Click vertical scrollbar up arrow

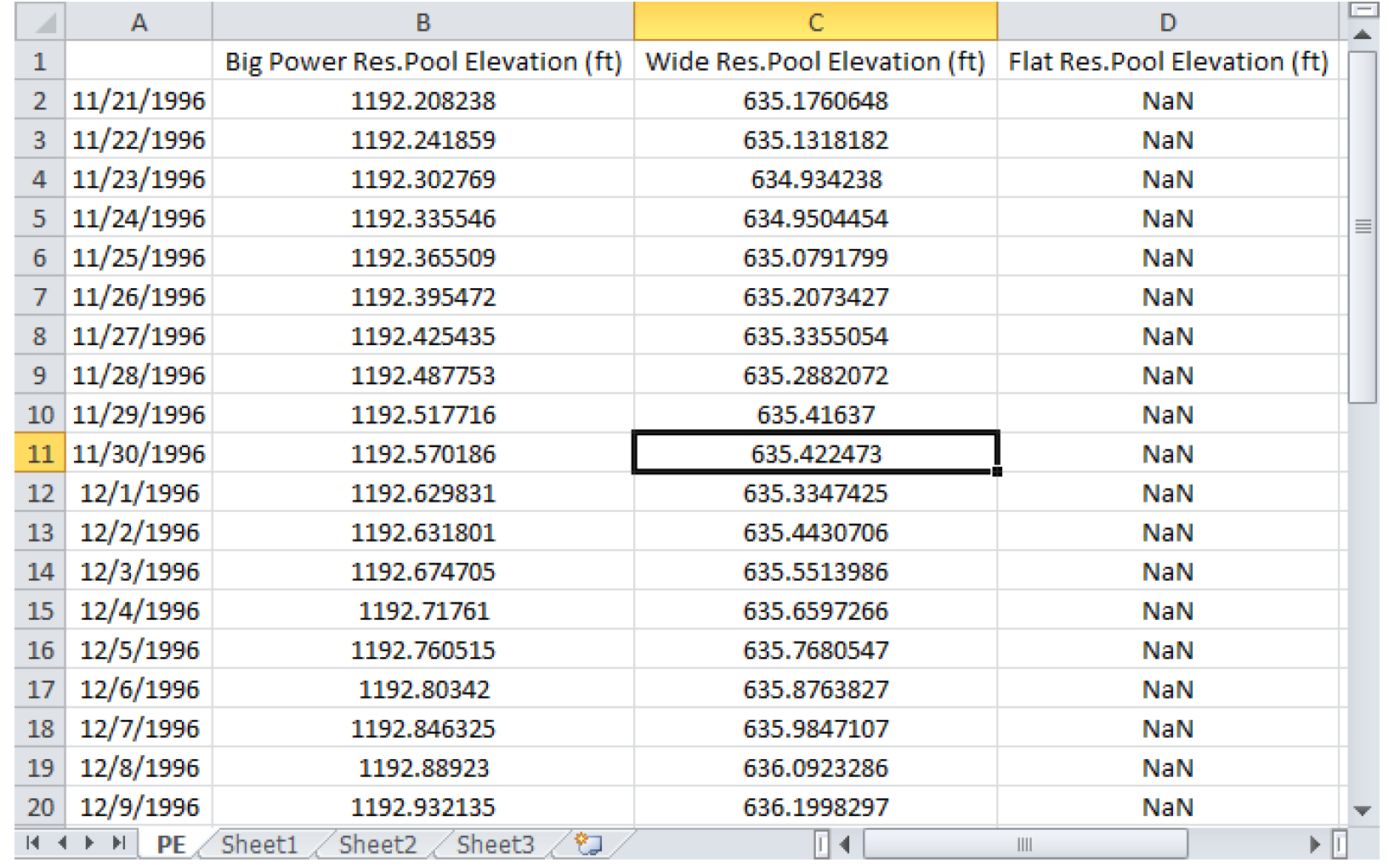pyautogui.click(x=1362, y=35)
